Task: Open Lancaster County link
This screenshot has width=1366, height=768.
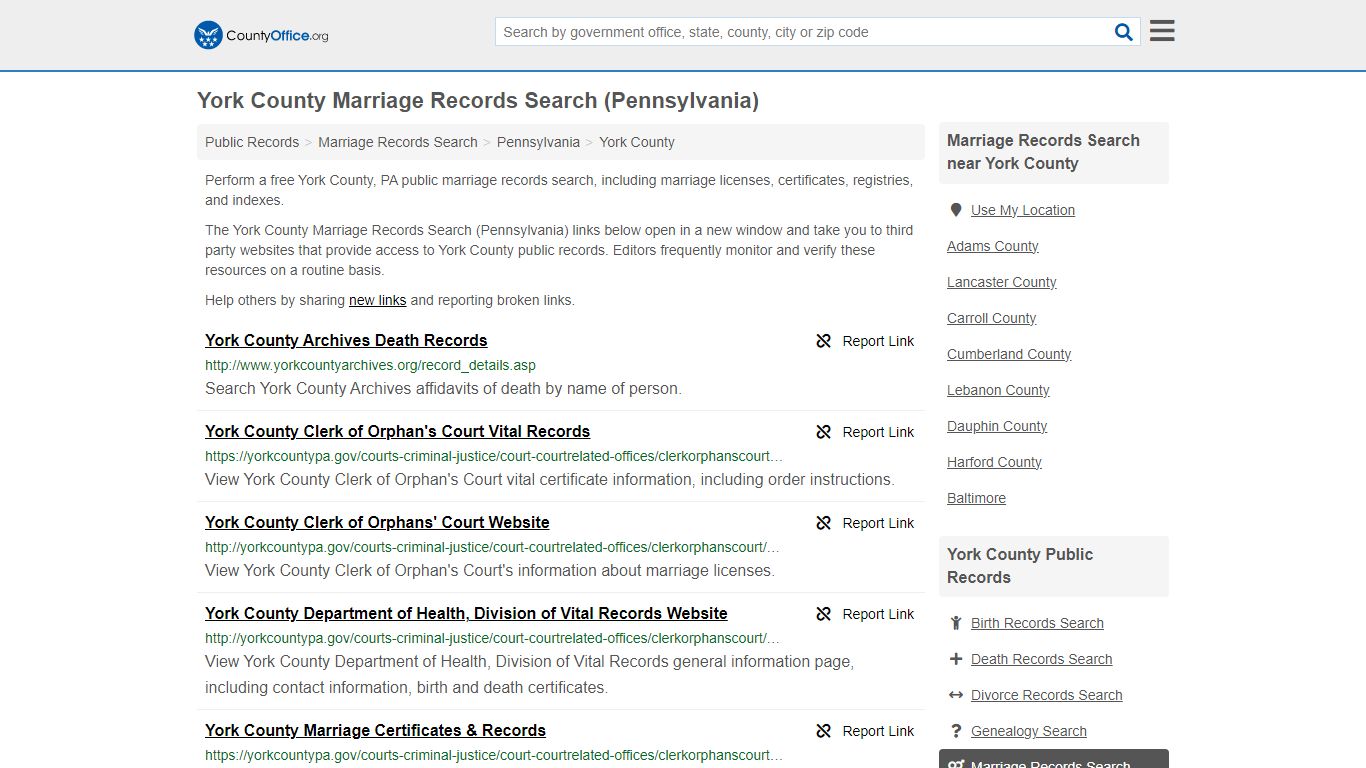Action: coord(1001,282)
